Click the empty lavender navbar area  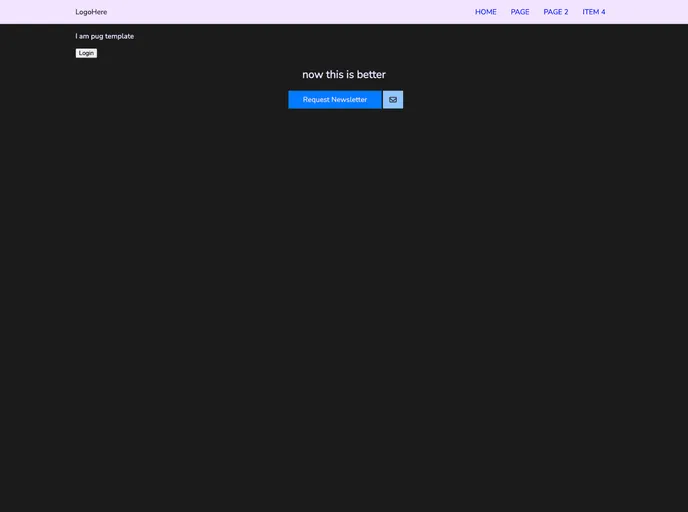coord(290,12)
